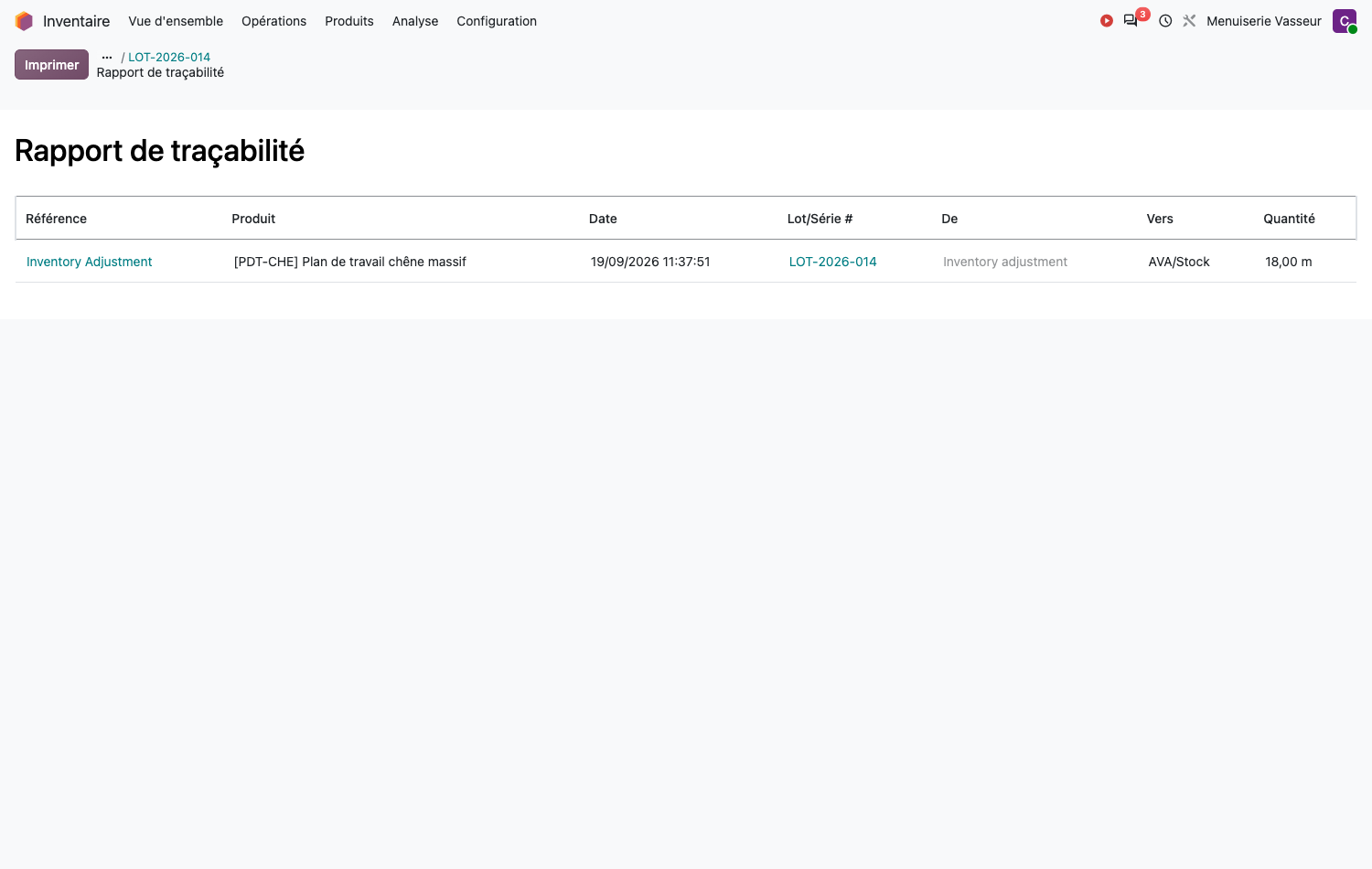The width and height of the screenshot is (1372, 869).
Task: Open the Vue d'ensemble menu
Action: [x=176, y=21]
